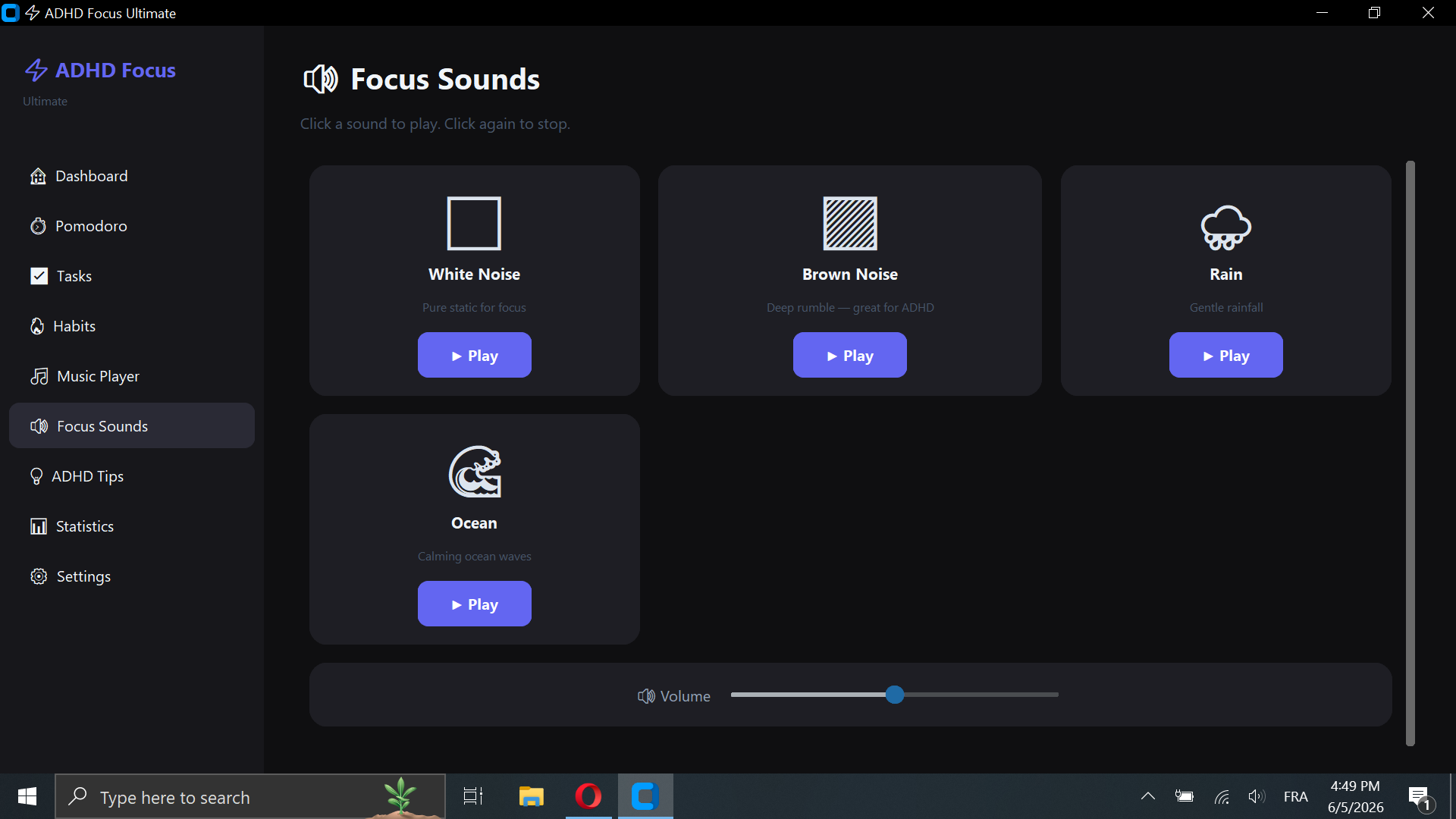Viewport: 1456px width, 819px height.
Task: Click the Ocean wave icon
Action: coord(475,472)
